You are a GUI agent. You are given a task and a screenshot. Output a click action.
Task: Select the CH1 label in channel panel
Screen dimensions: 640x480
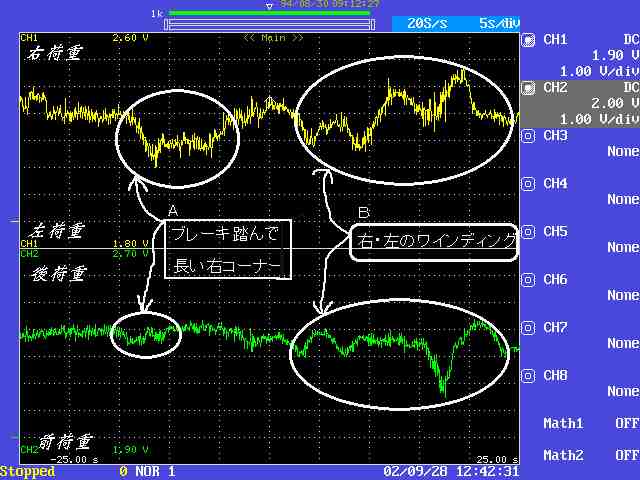click(x=555, y=40)
